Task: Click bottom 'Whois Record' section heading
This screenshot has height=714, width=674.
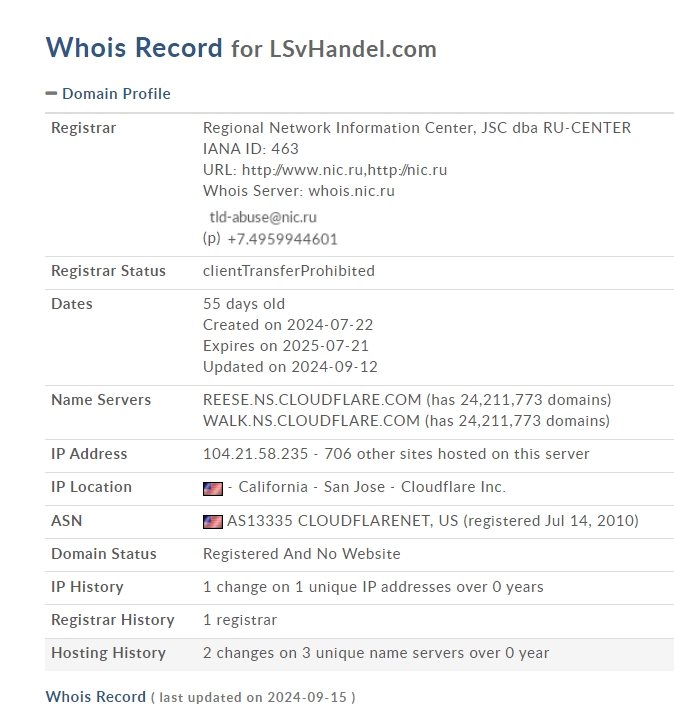Action: pos(96,697)
